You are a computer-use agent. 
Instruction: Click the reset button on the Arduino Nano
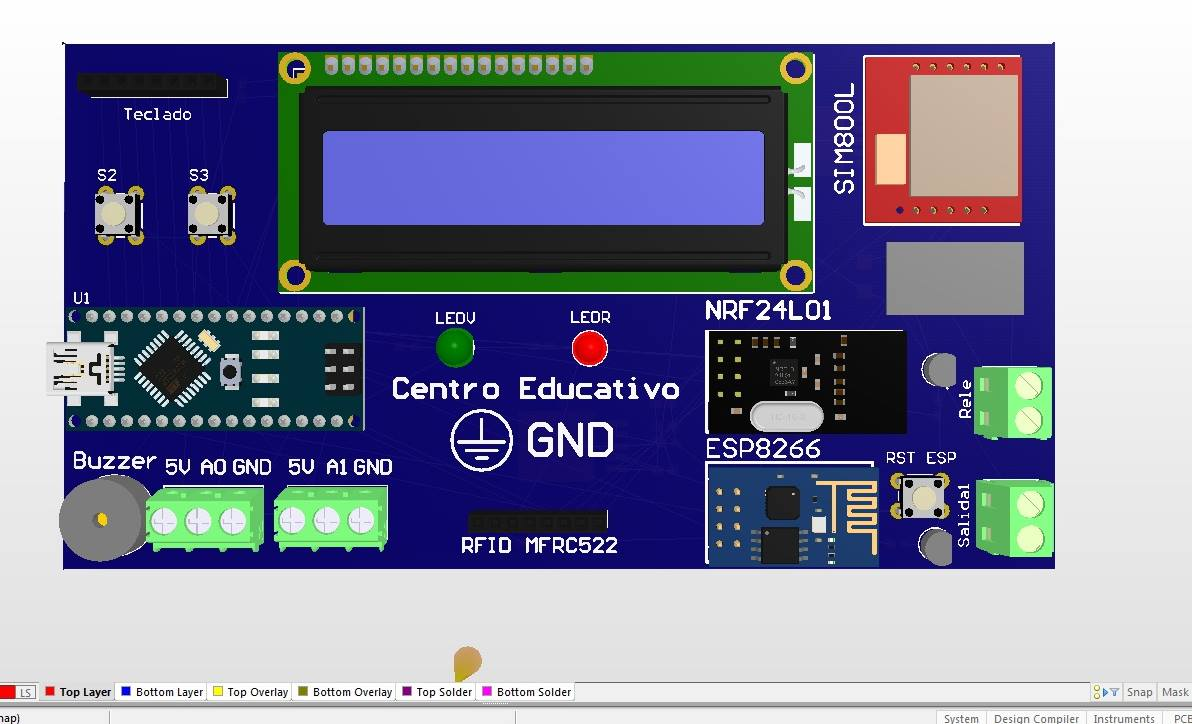[230, 372]
